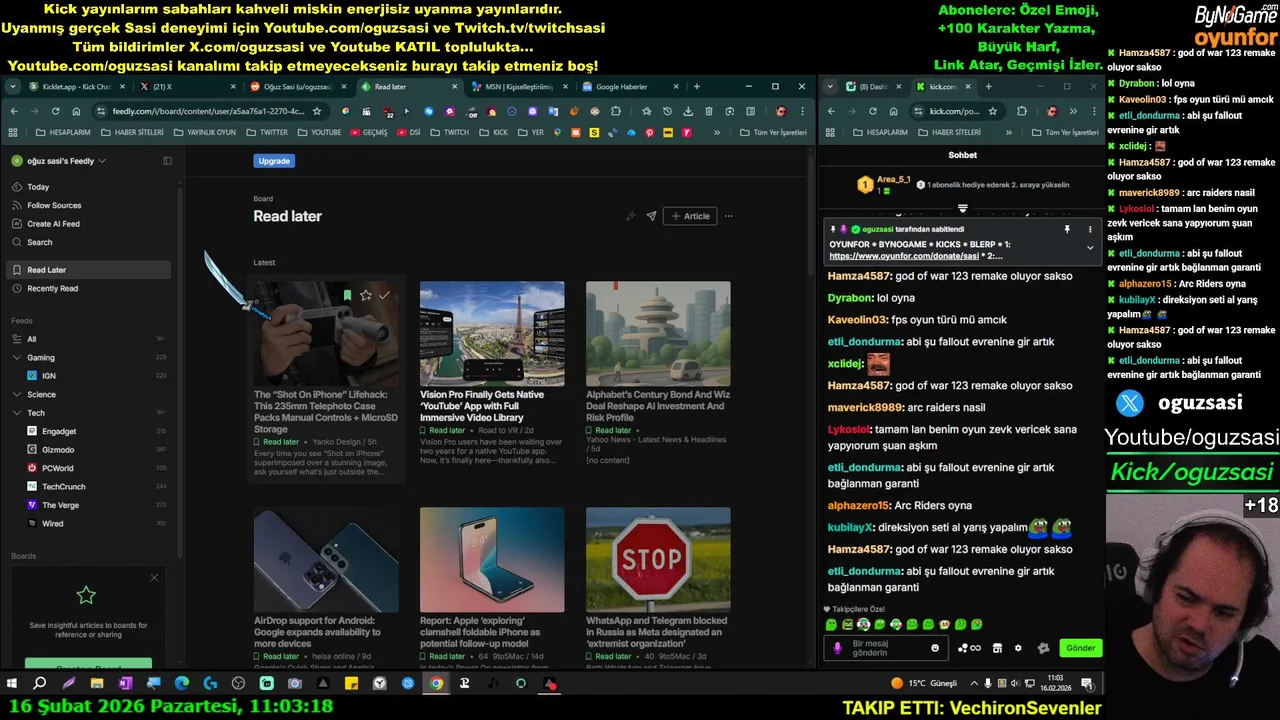Open oyunfor.com donate link in pinned message

904,256
